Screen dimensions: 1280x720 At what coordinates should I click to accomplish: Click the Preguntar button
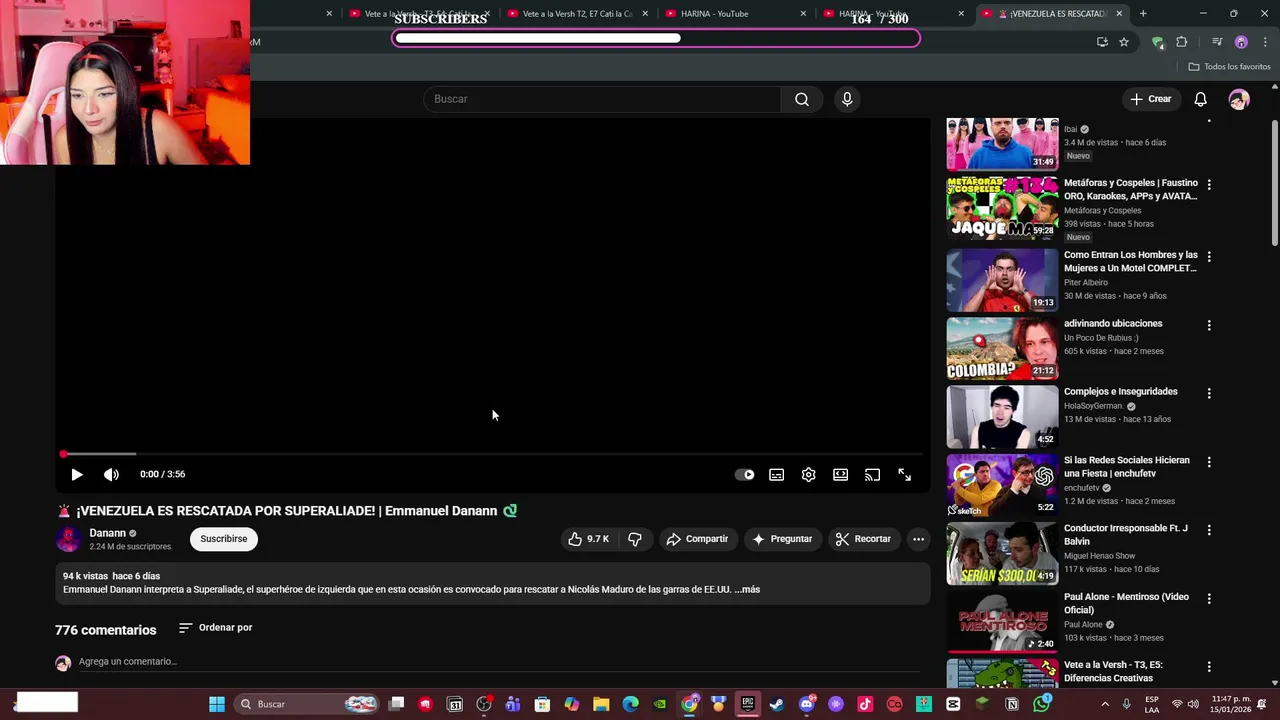click(x=782, y=539)
